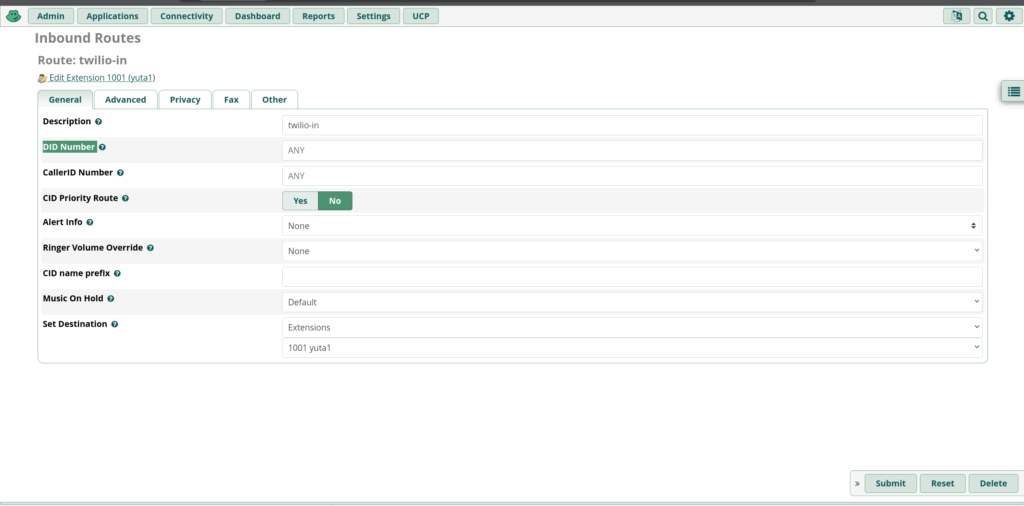Switch to the Advanced tab

(125, 100)
